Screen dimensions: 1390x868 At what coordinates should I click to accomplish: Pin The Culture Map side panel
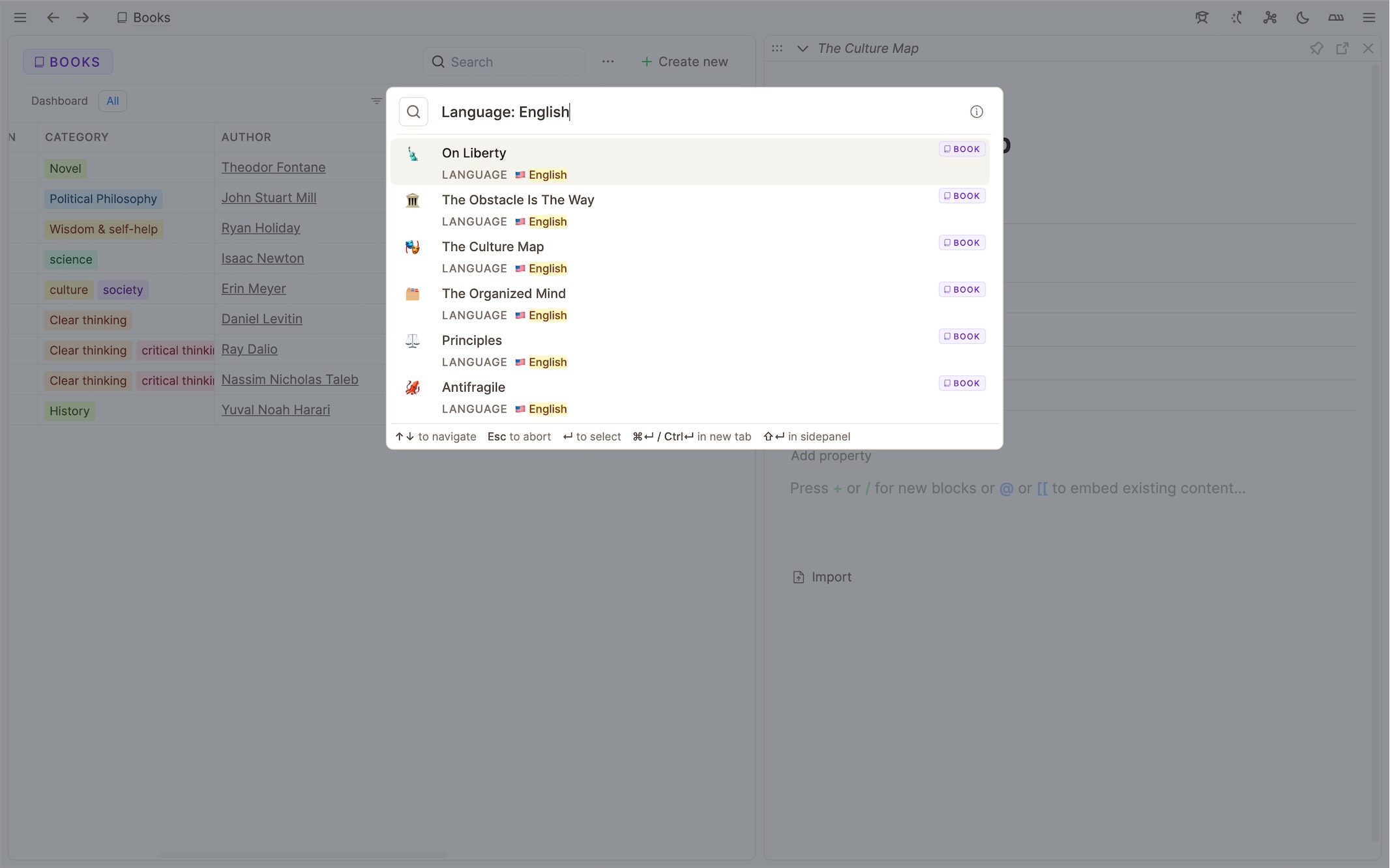coord(1316,48)
